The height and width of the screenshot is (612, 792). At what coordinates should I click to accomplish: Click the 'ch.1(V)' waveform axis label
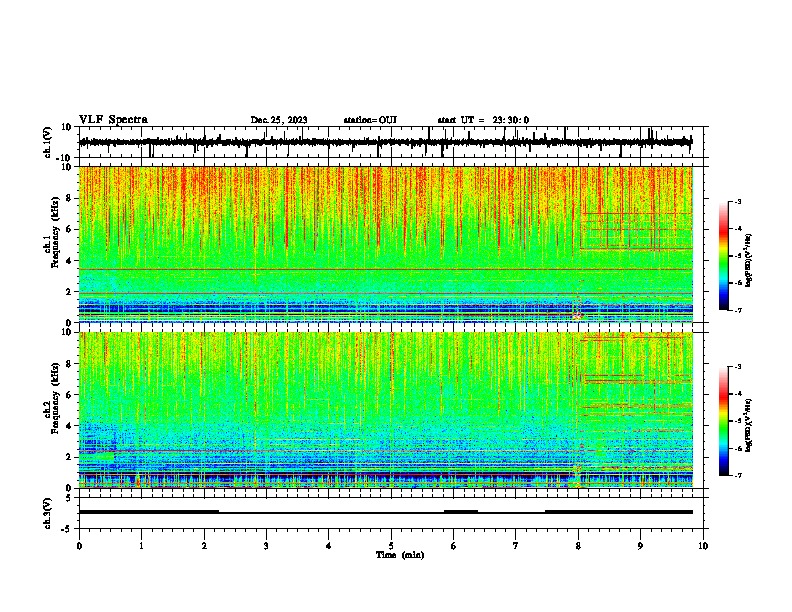(48, 142)
